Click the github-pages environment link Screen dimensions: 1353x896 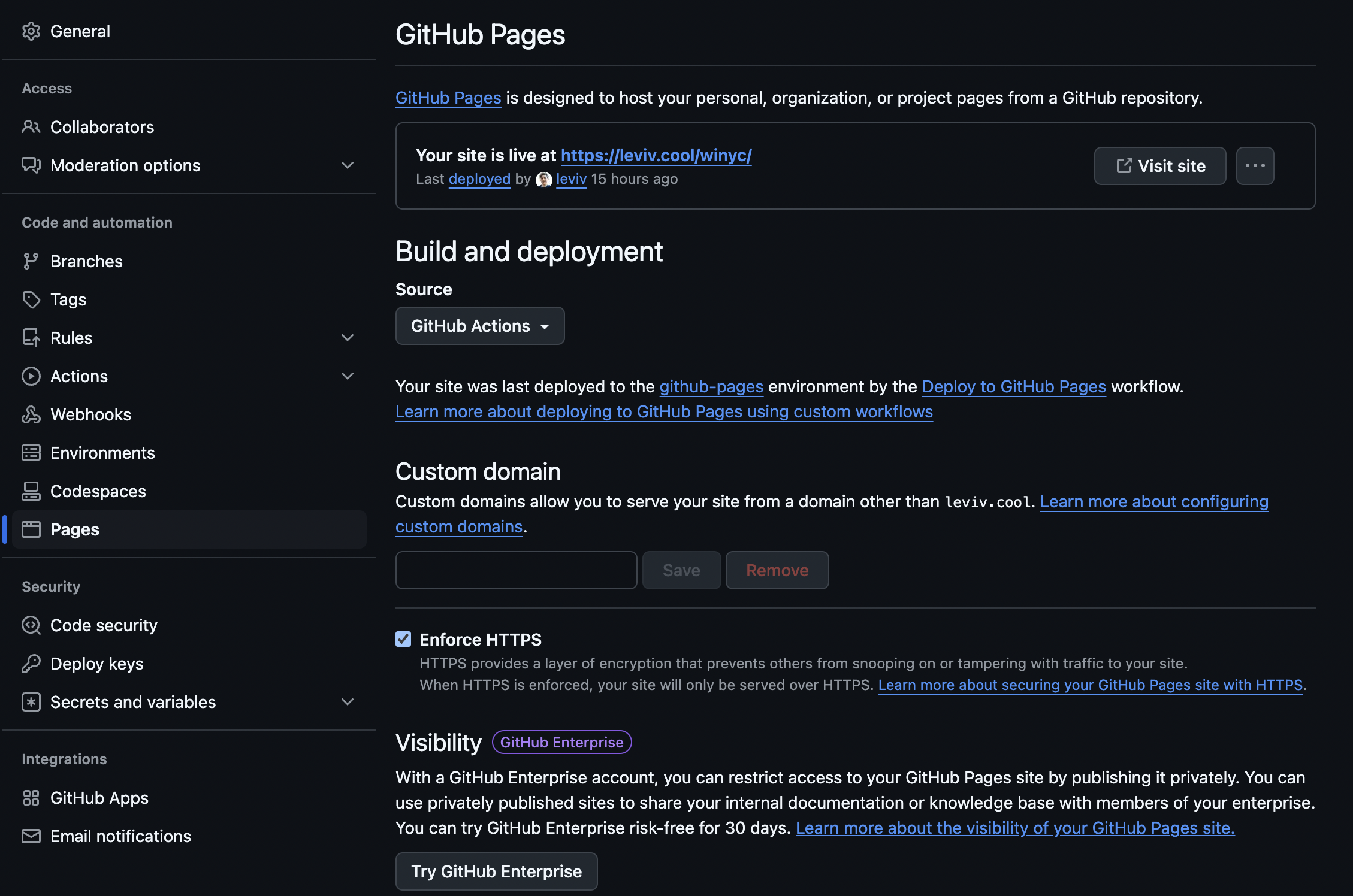pos(711,387)
